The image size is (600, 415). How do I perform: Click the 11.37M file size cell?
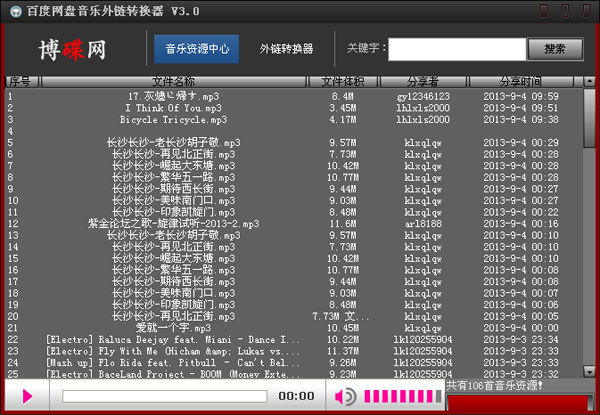(343, 351)
